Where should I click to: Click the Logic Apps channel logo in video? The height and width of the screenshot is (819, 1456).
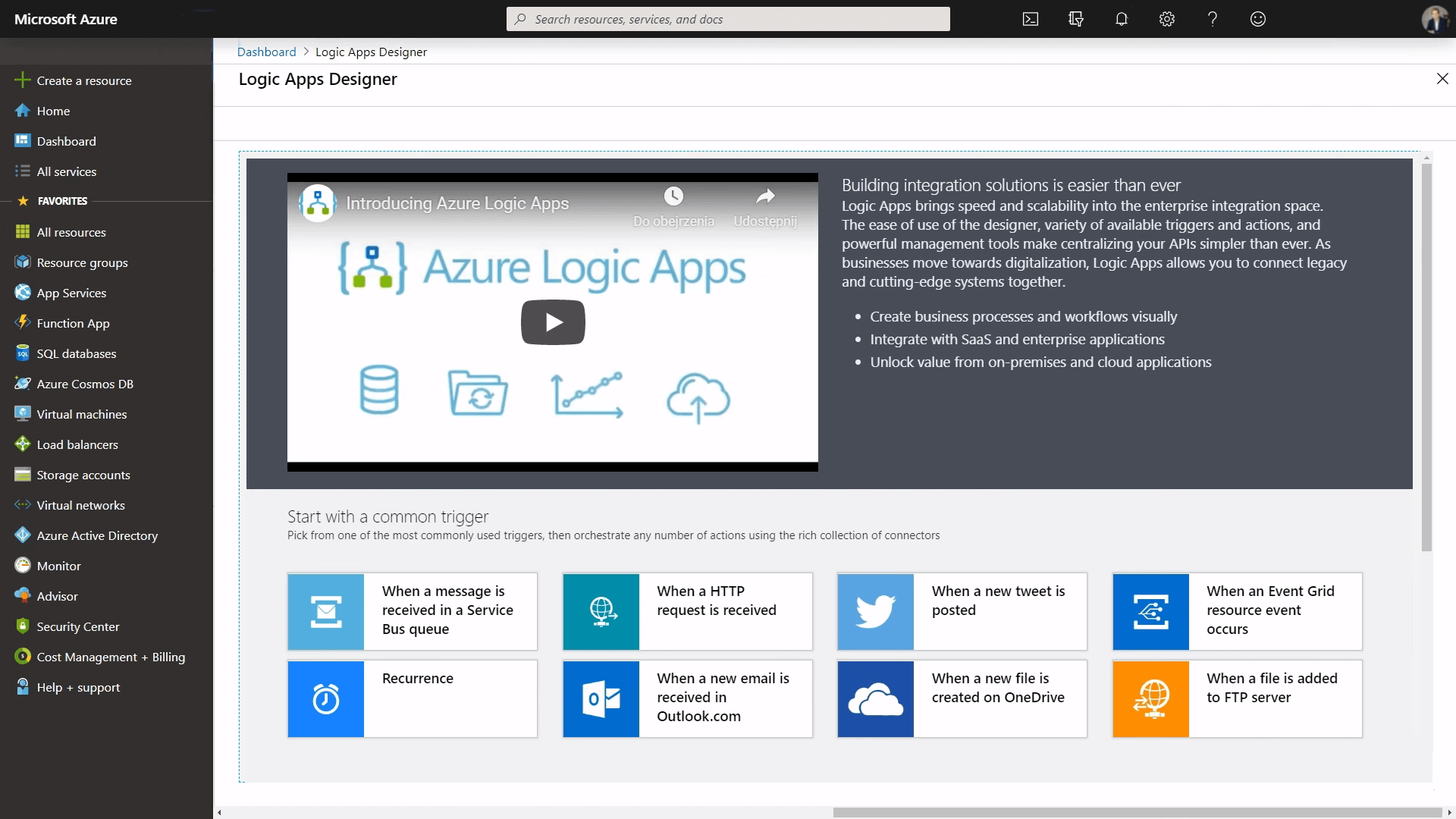pyautogui.click(x=318, y=203)
